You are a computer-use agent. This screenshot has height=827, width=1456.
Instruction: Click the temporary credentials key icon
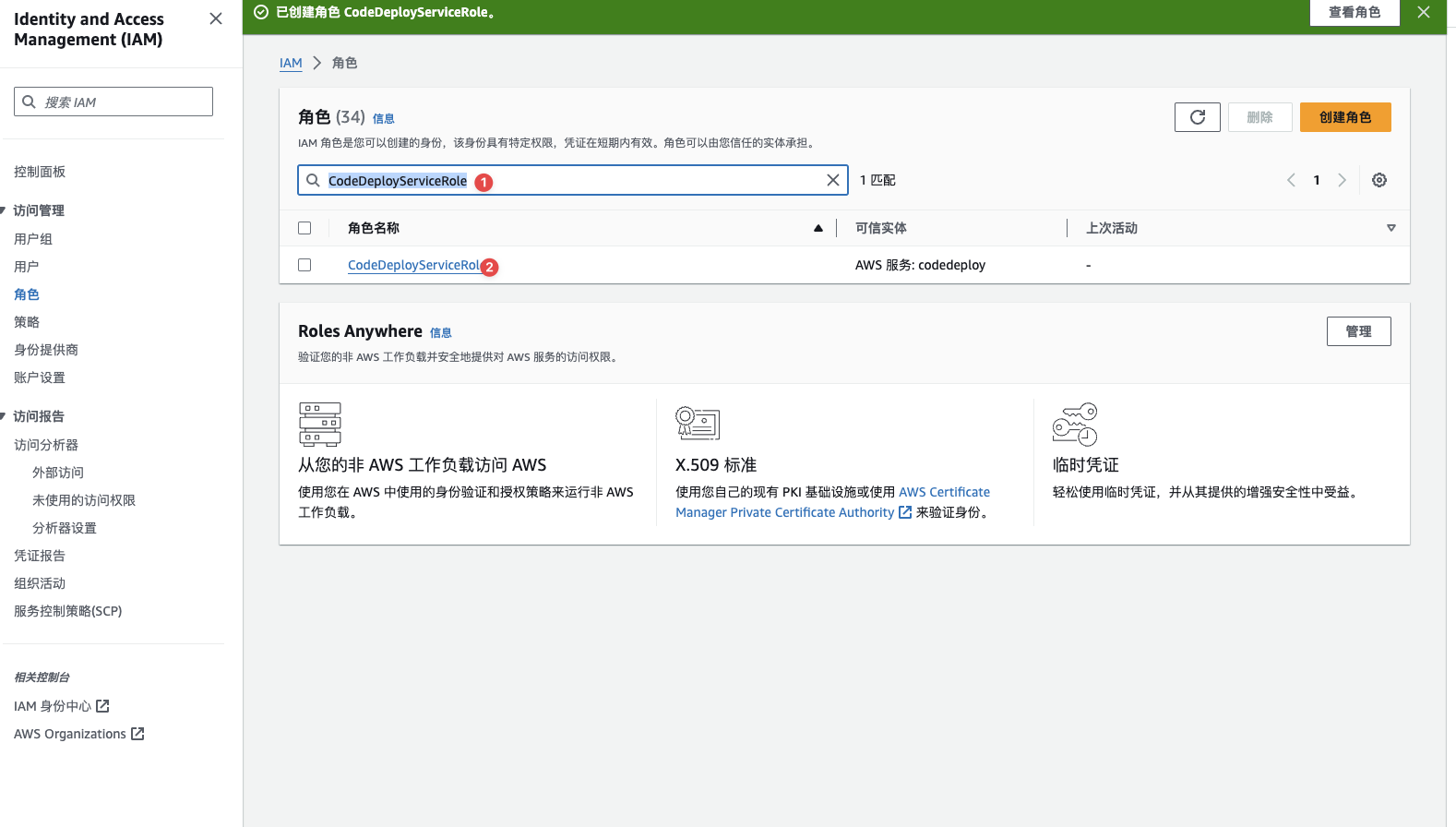pyautogui.click(x=1075, y=425)
